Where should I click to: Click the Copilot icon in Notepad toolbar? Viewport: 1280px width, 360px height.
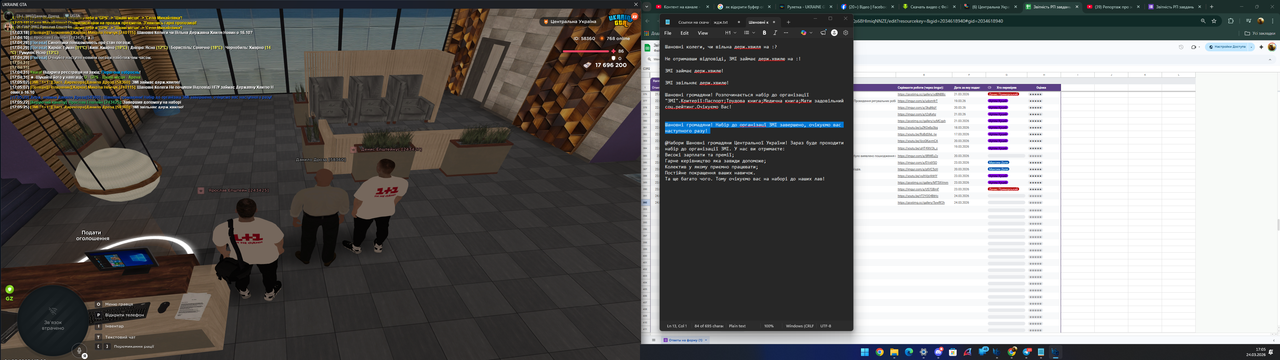coord(804,32)
